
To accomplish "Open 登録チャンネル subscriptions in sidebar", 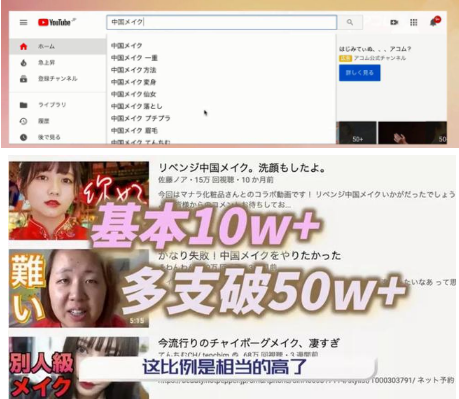I will click(x=57, y=79).
